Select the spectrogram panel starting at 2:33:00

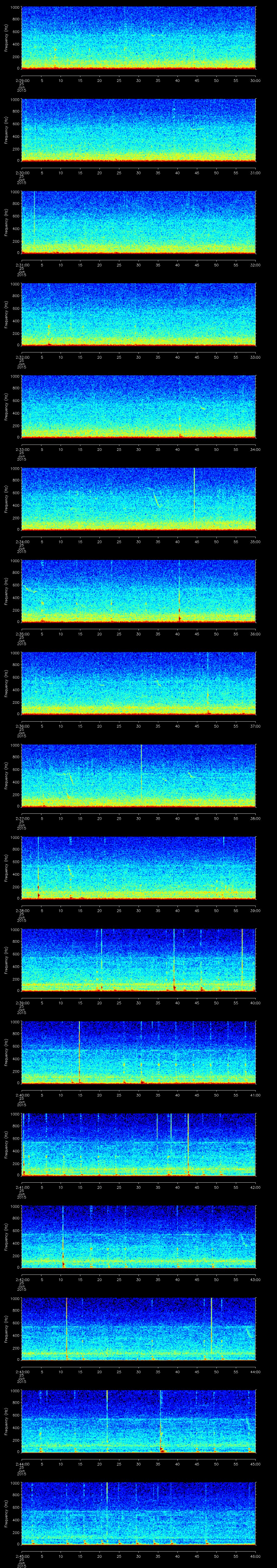(x=138, y=407)
